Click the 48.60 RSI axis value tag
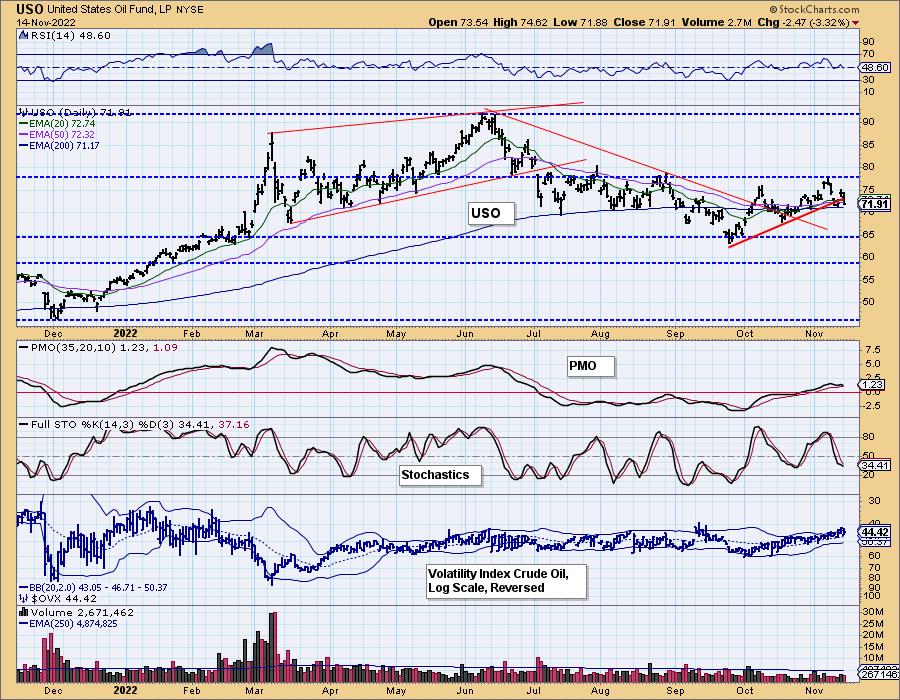Viewport: 900px width, 700px height. click(x=875, y=67)
